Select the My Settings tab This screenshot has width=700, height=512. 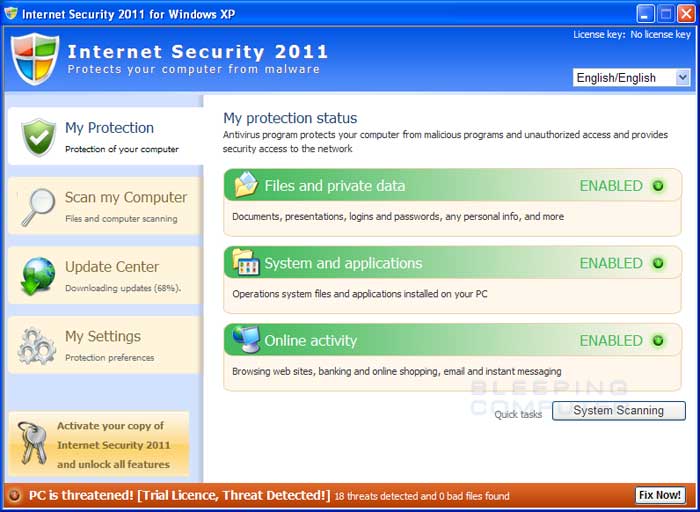(x=105, y=345)
